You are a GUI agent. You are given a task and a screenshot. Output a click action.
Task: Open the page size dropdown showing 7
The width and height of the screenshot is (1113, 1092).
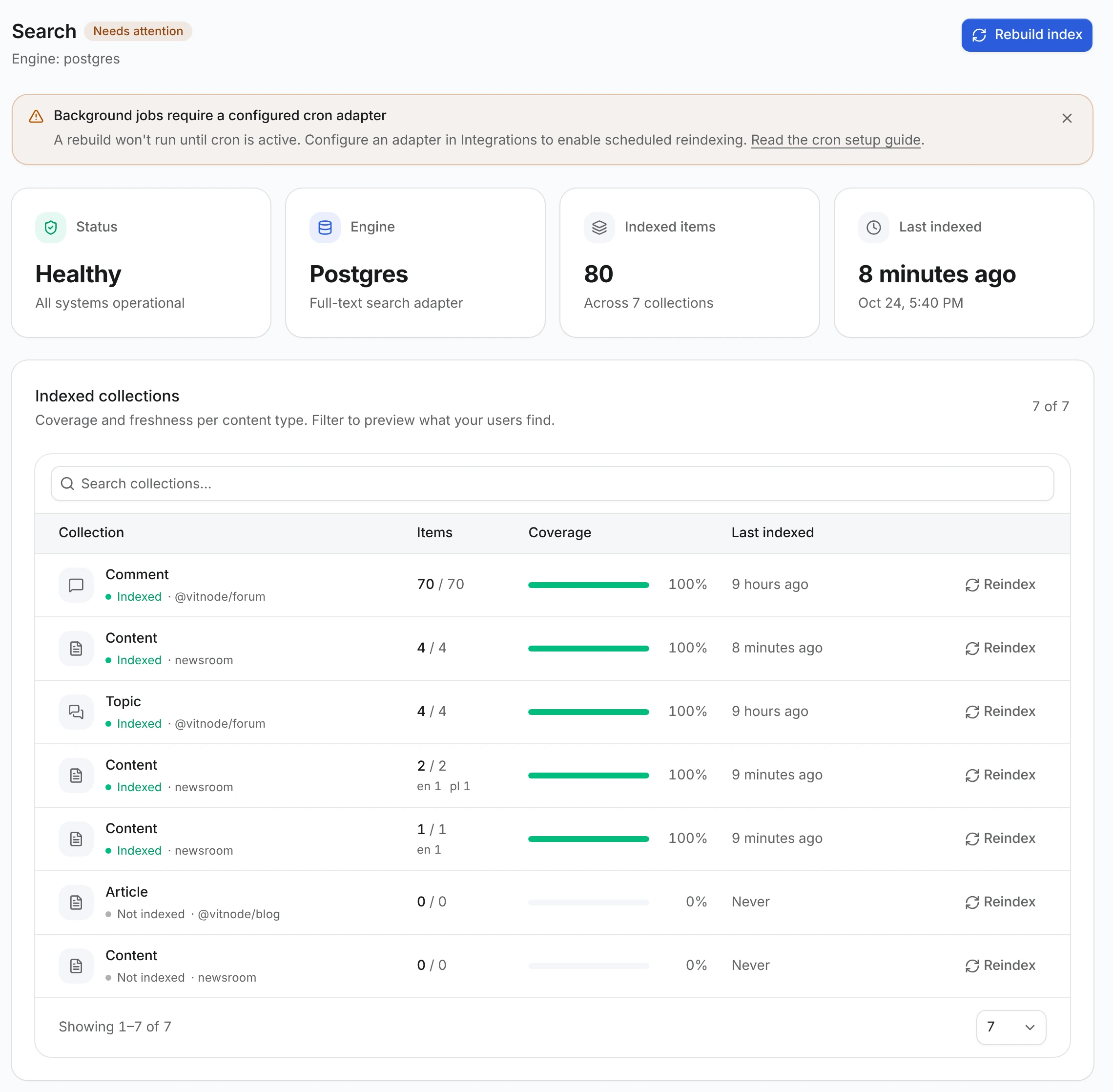[1010, 1027]
